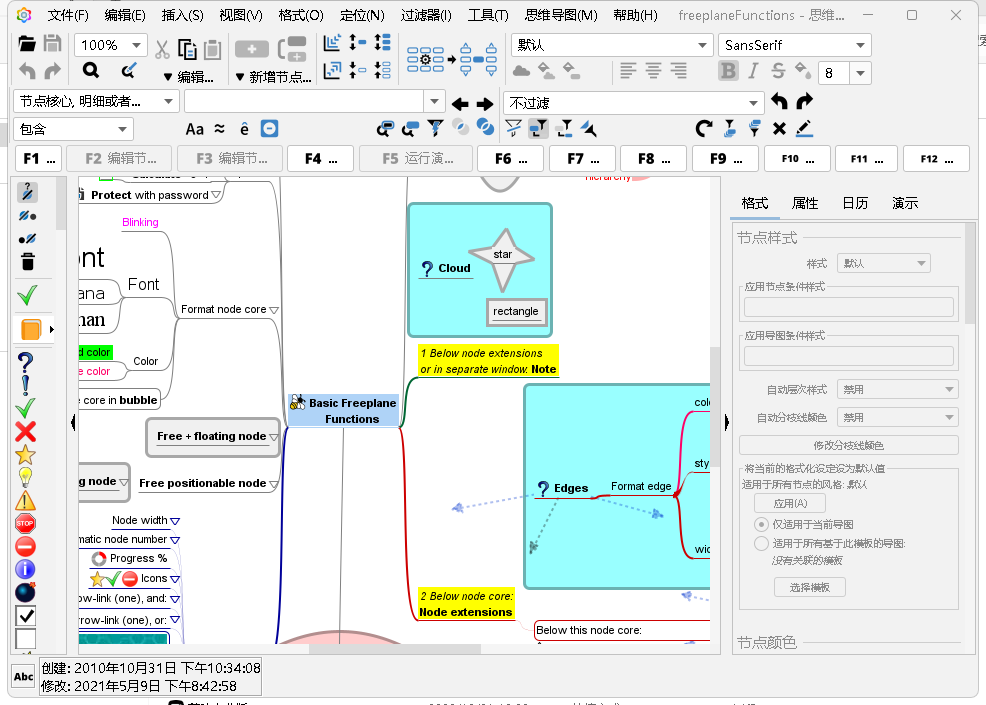The width and height of the screenshot is (986, 705).
Task: Click the Bold formatting button
Action: click(x=728, y=71)
